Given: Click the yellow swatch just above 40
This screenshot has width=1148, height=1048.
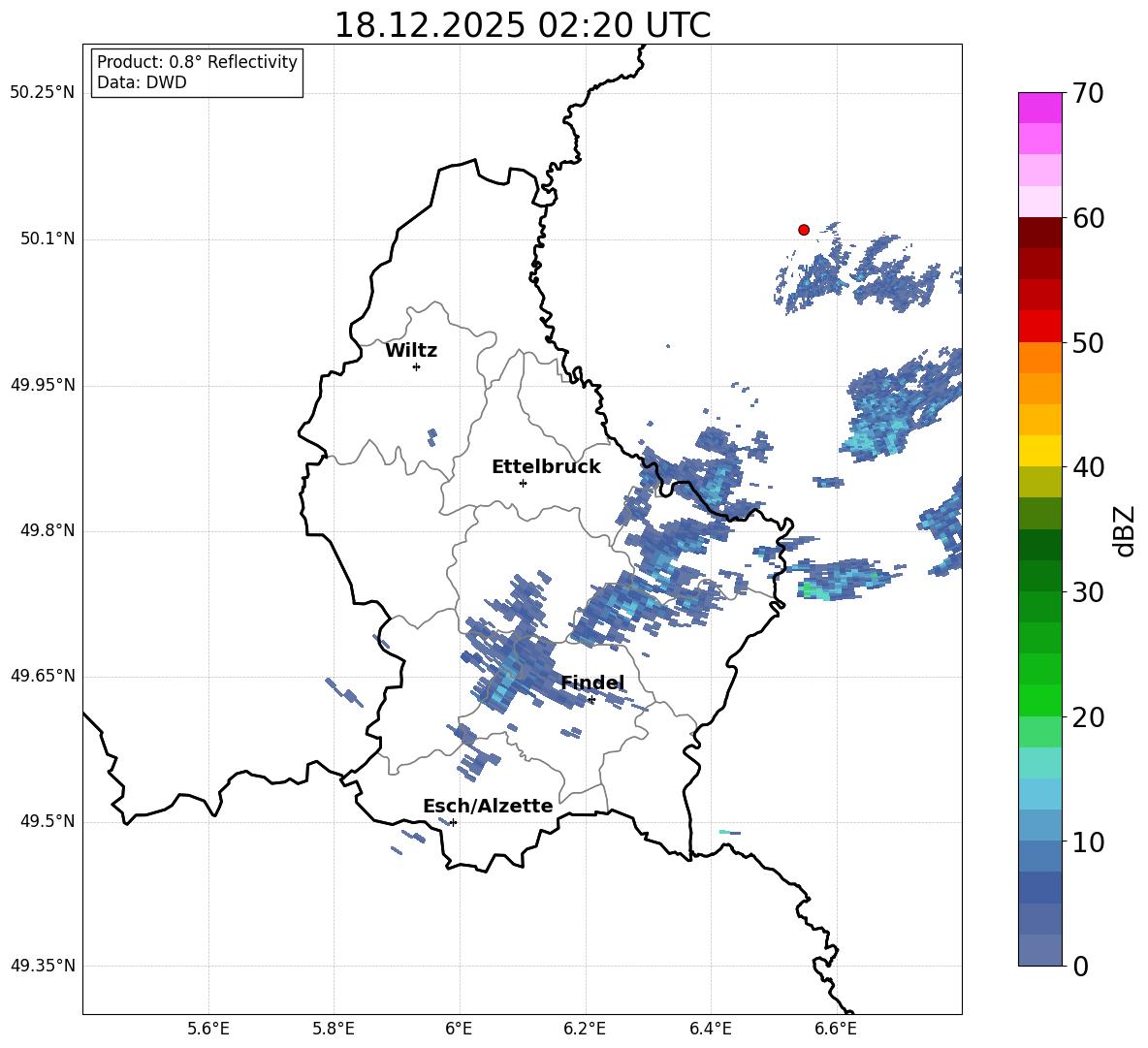Looking at the screenshot, I should coord(1039,452).
